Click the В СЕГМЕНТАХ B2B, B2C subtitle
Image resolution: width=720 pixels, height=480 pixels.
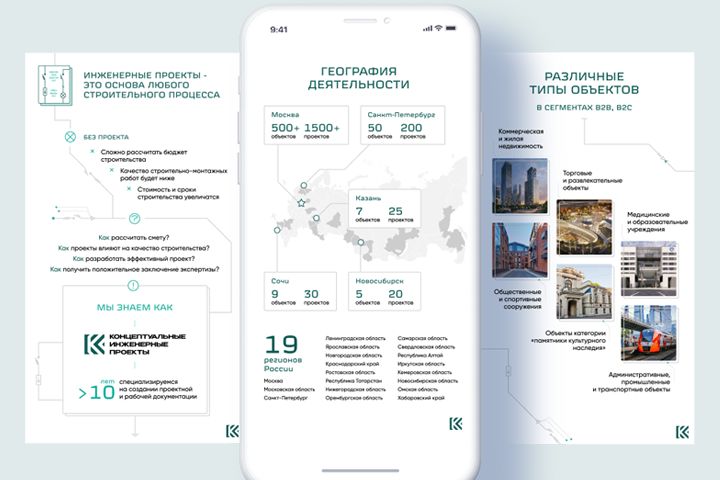[x=584, y=107]
